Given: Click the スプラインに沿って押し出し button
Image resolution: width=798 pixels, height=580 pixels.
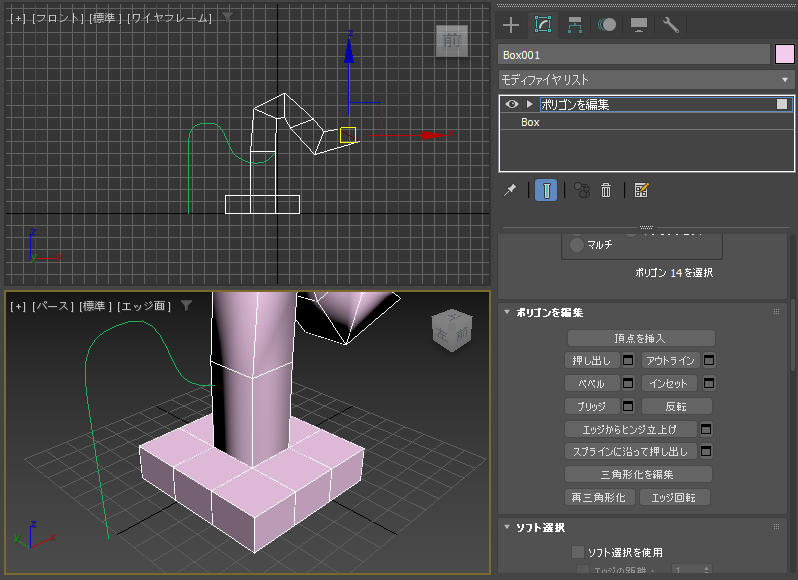Looking at the screenshot, I should tap(631, 451).
